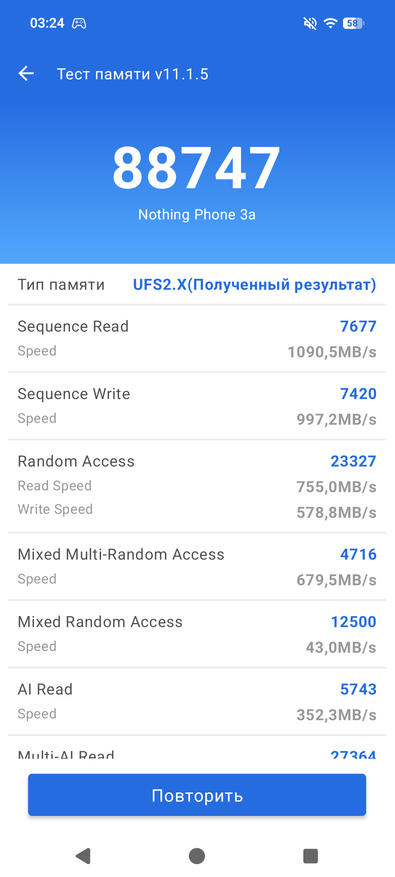This screenshot has width=395, height=877.
Task: Tap the Wi-Fi status icon
Action: (330, 23)
